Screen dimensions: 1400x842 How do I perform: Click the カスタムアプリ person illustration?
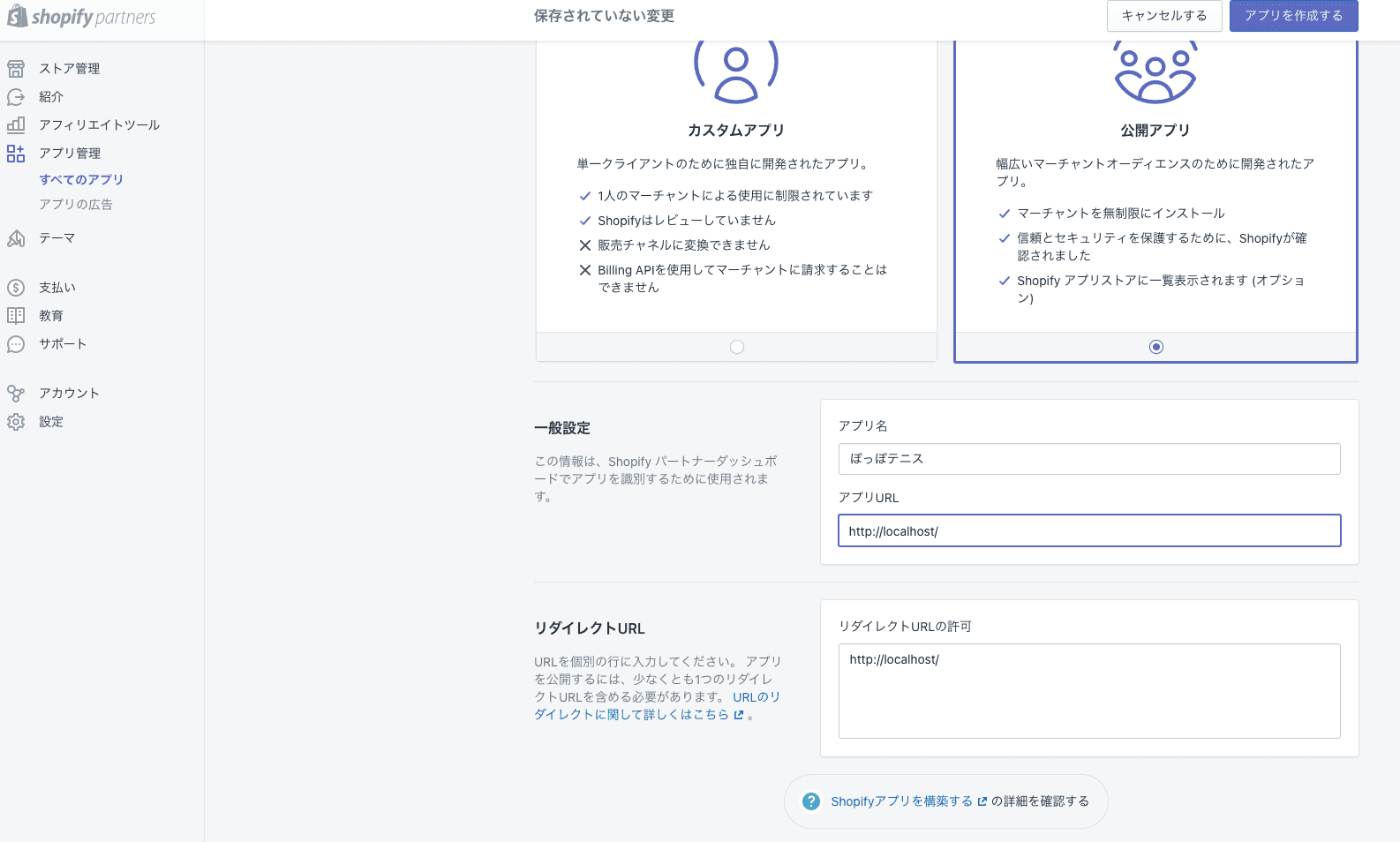736,71
